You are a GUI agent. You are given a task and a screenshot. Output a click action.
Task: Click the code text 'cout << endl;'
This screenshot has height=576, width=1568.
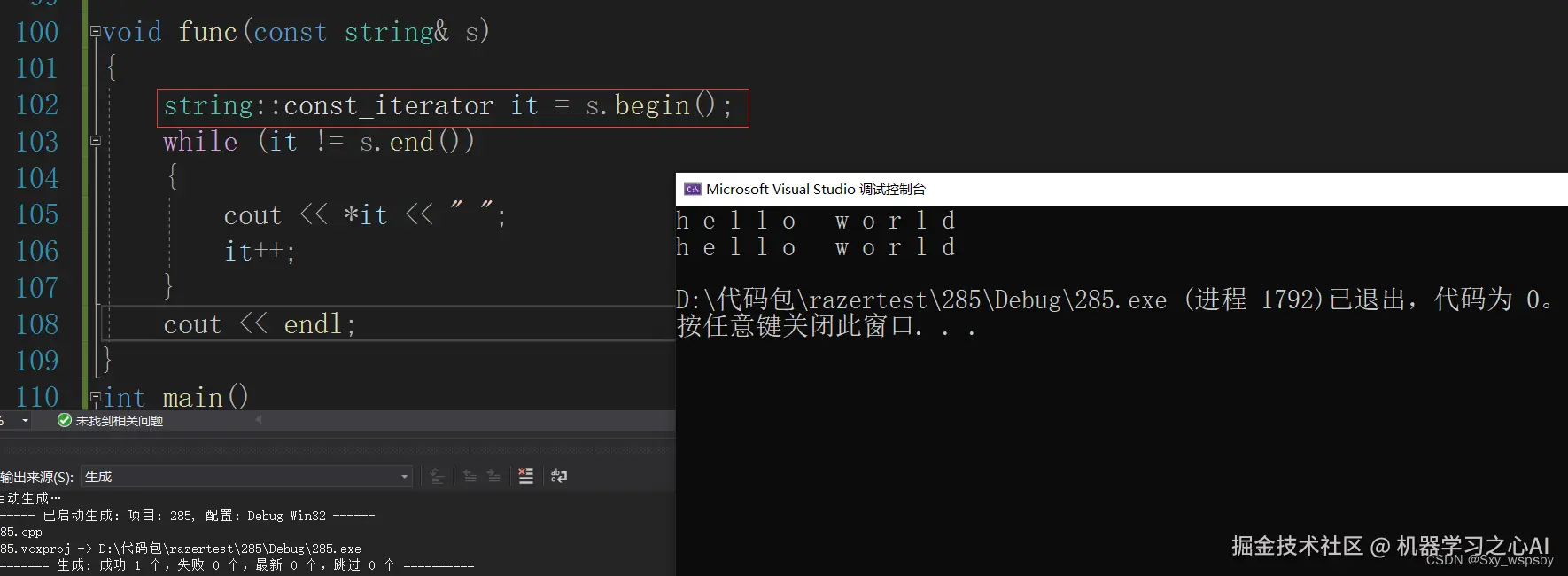point(260,324)
